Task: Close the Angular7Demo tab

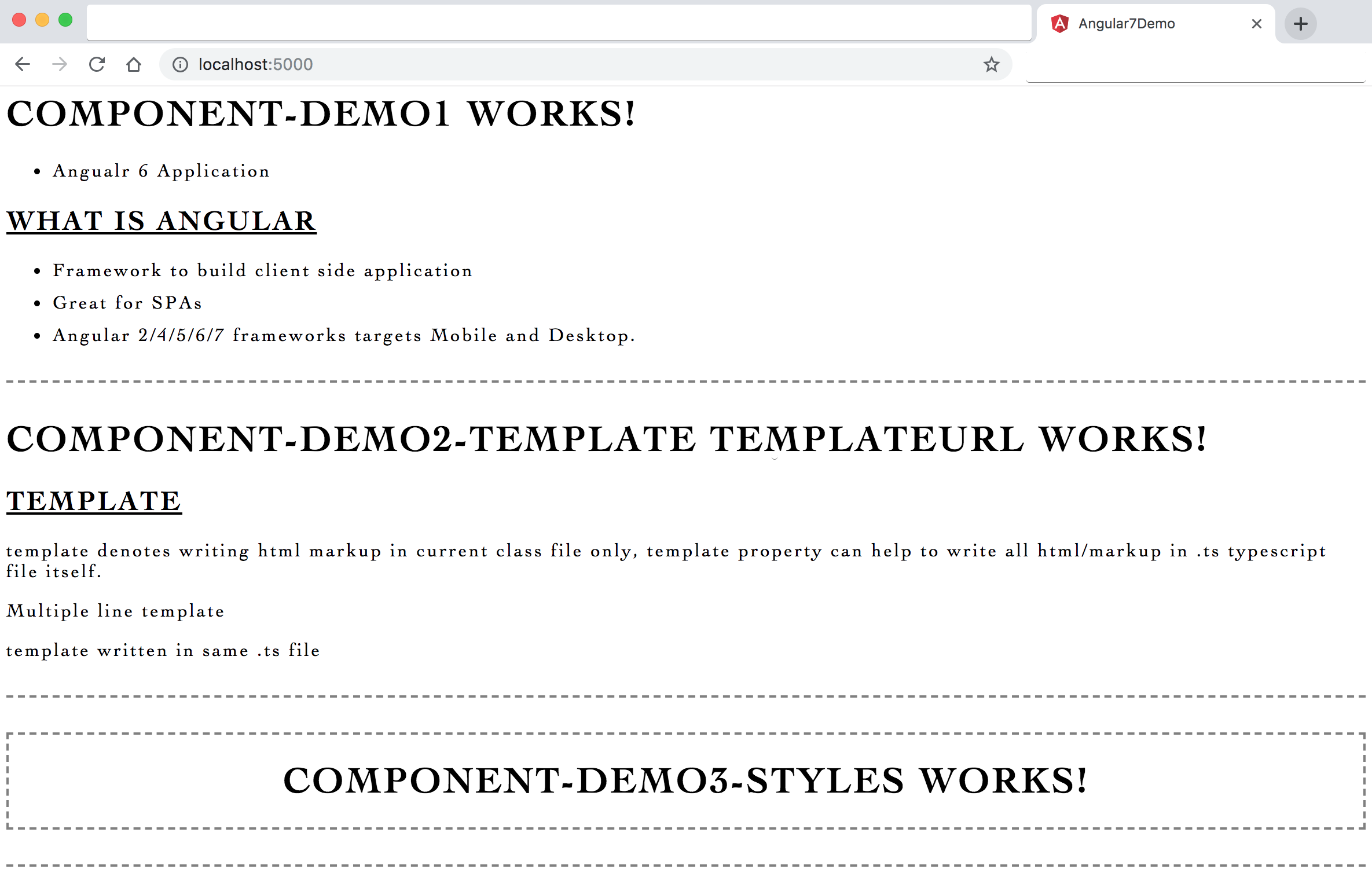Action: pos(1256,24)
